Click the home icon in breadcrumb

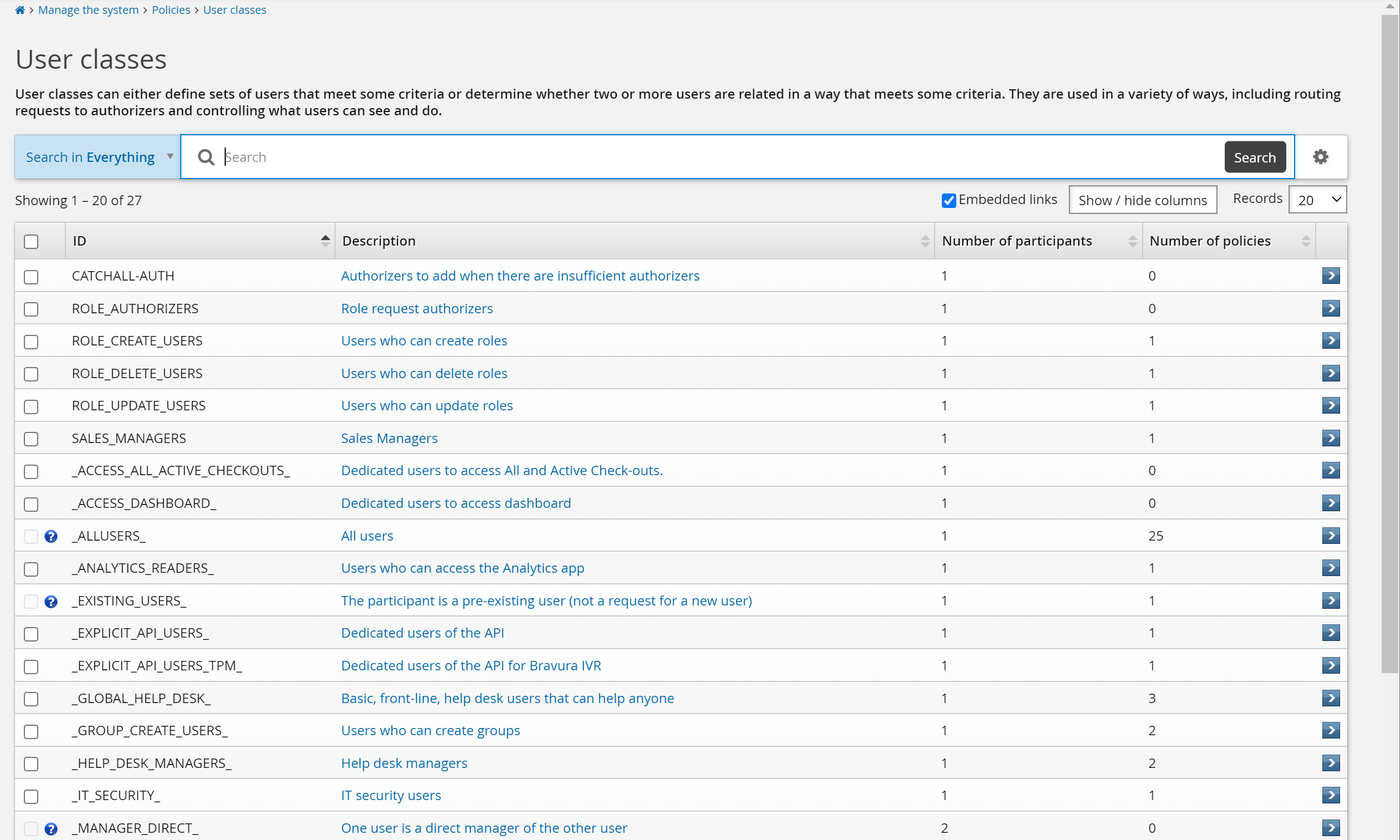20,10
